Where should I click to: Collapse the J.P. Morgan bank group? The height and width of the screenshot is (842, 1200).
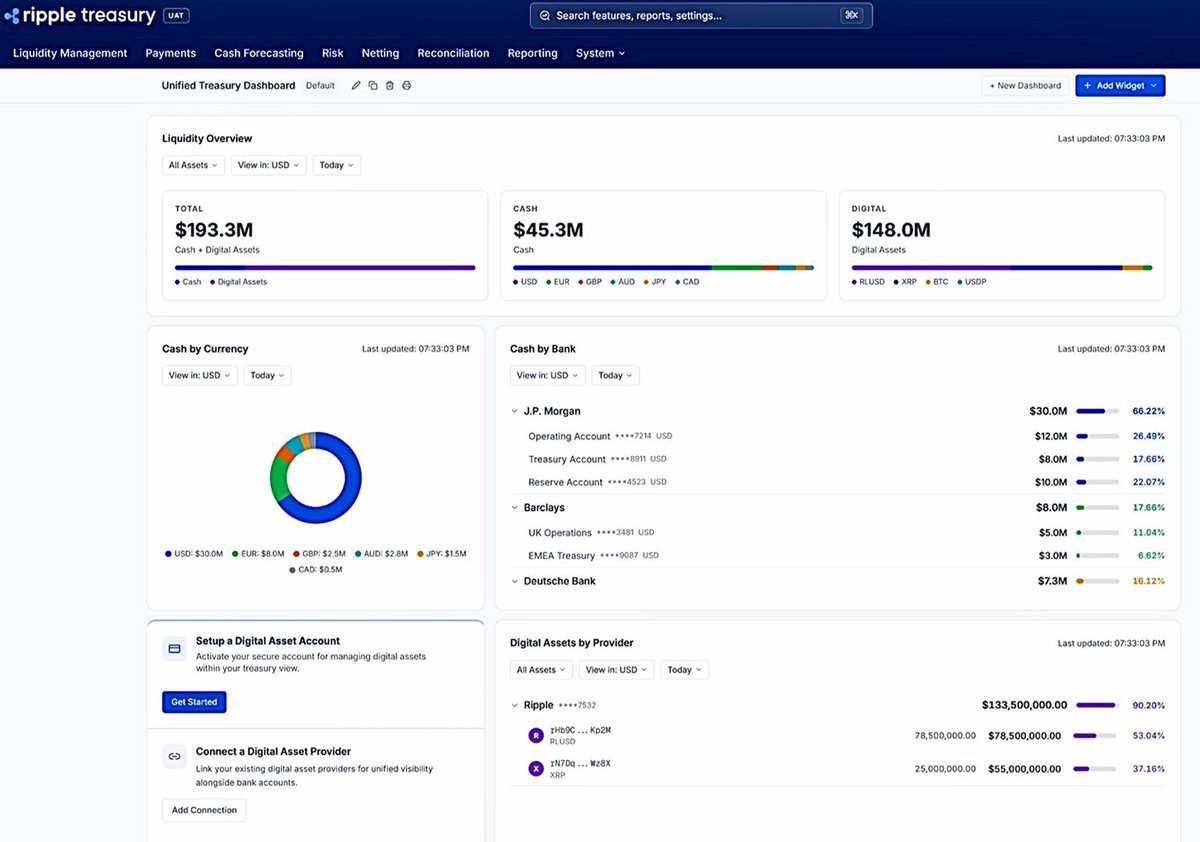pos(514,412)
